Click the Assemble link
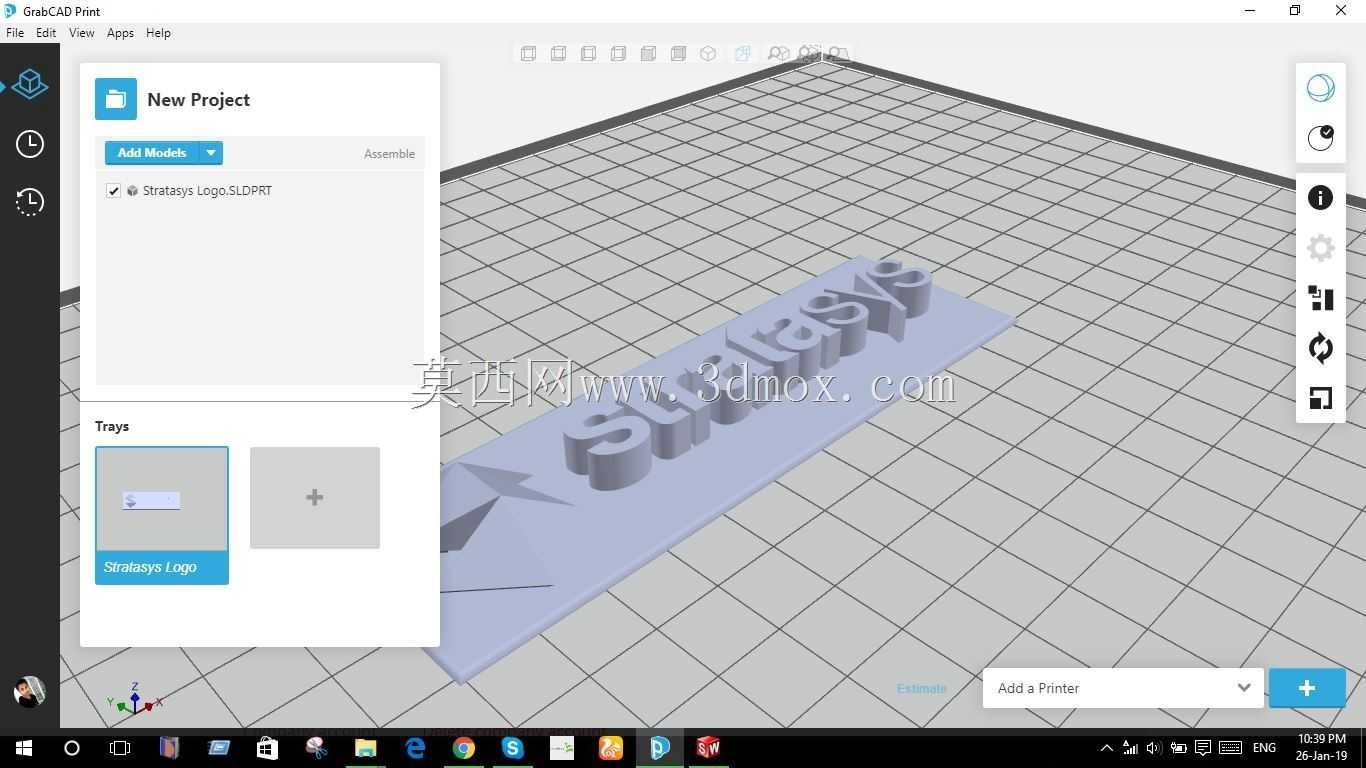Image resolution: width=1366 pixels, height=768 pixels. click(389, 154)
